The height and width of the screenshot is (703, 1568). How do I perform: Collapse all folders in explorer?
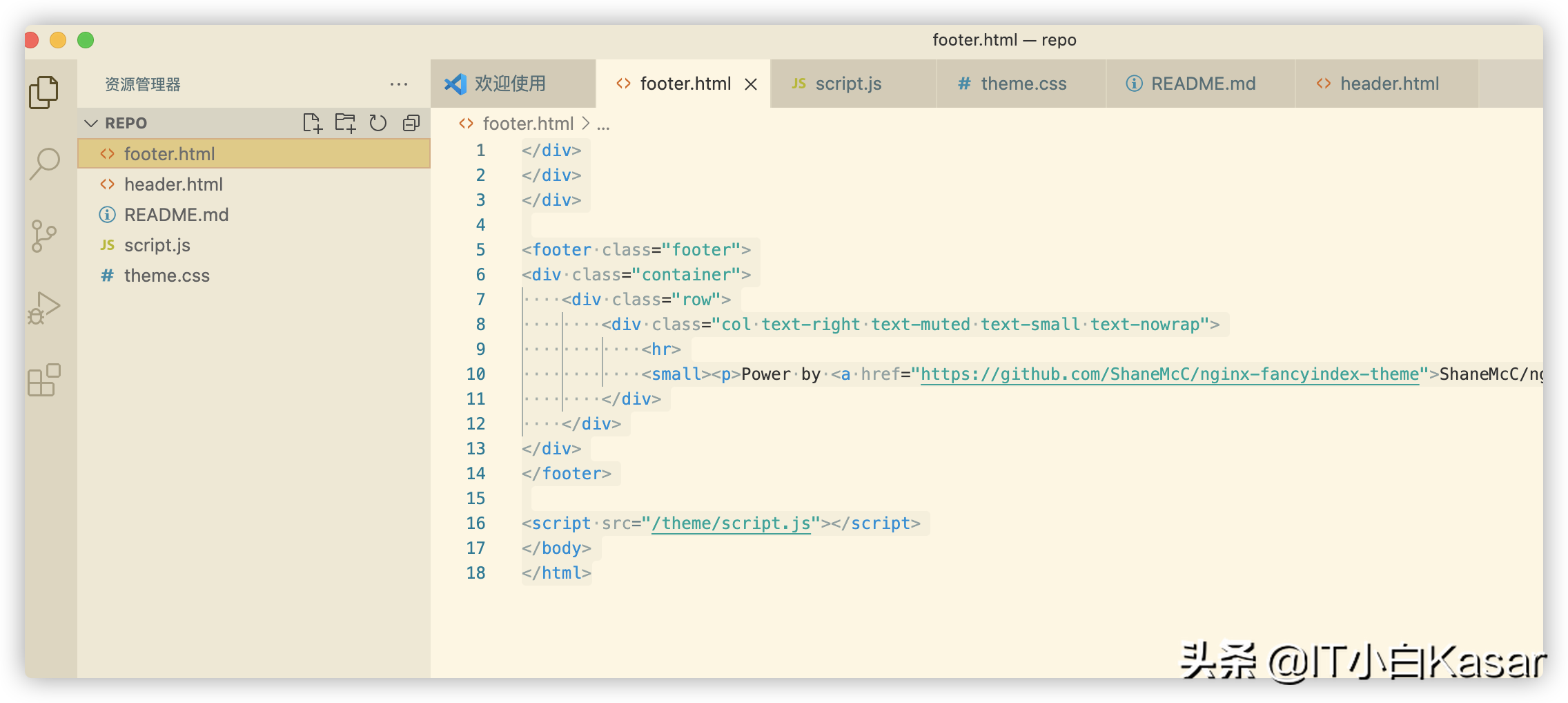(x=411, y=123)
